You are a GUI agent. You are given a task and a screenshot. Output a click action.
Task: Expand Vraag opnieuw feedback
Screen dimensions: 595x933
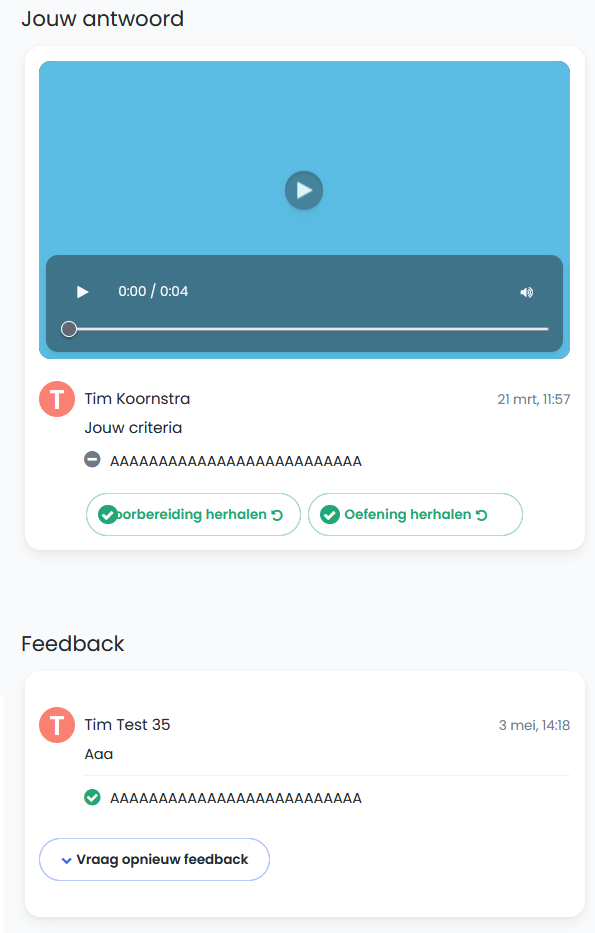pyautogui.click(x=154, y=859)
